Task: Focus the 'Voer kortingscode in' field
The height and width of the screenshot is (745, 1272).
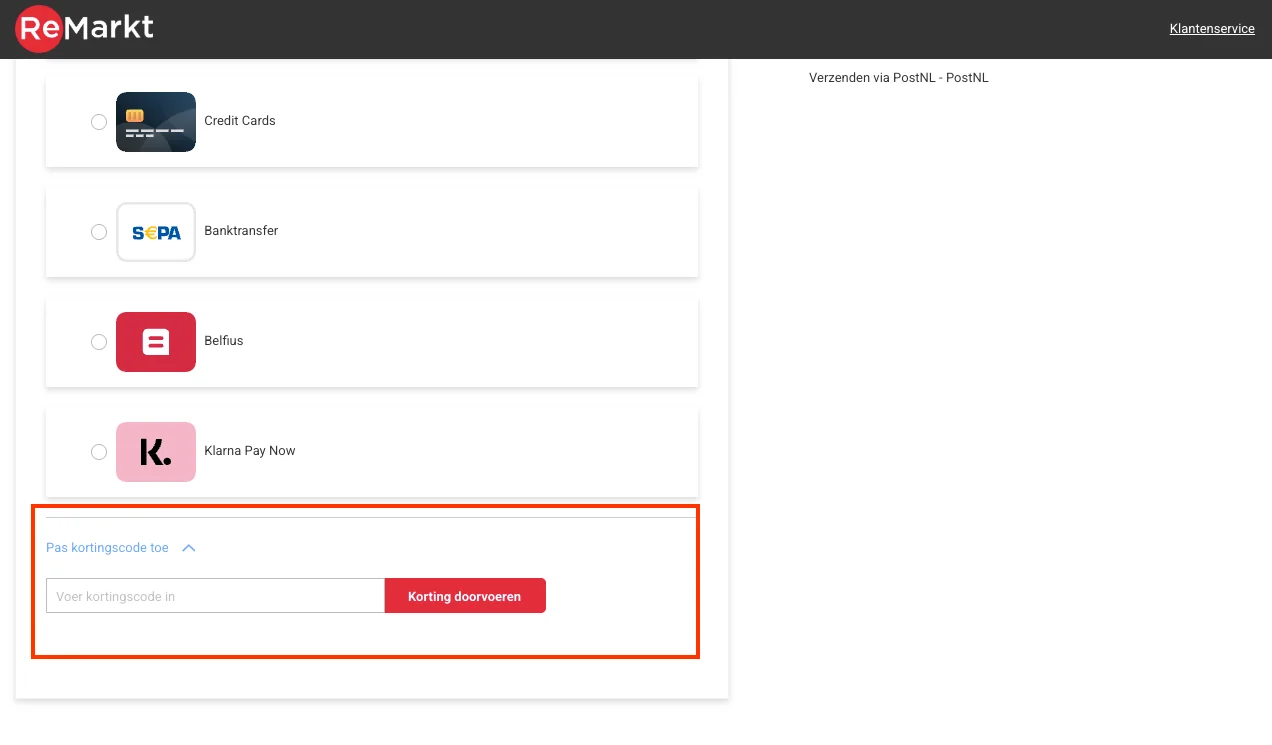Action: 215,596
